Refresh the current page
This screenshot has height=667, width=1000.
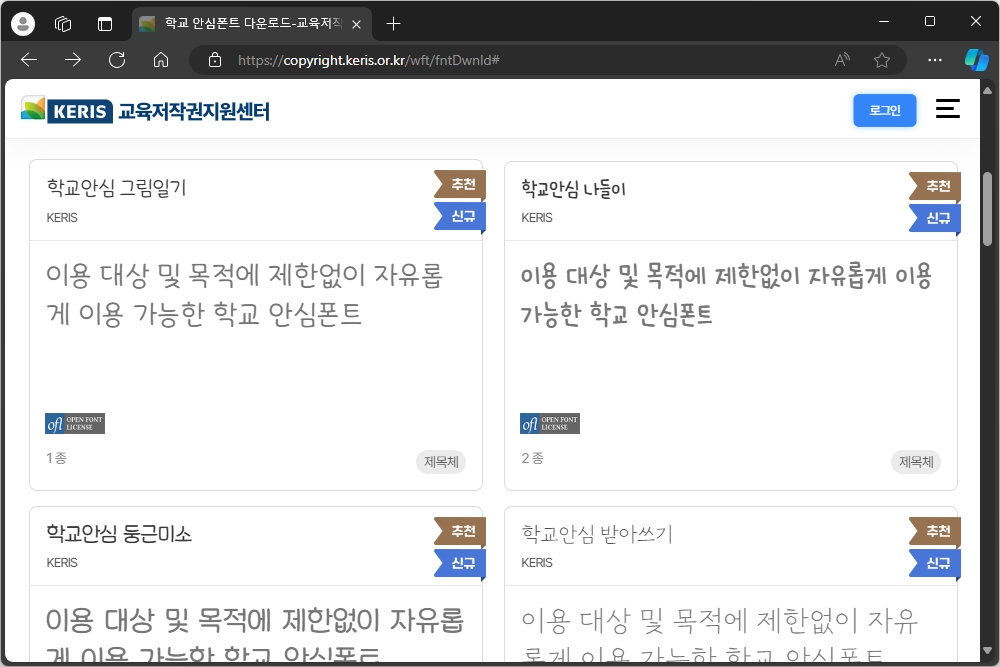coord(117,60)
